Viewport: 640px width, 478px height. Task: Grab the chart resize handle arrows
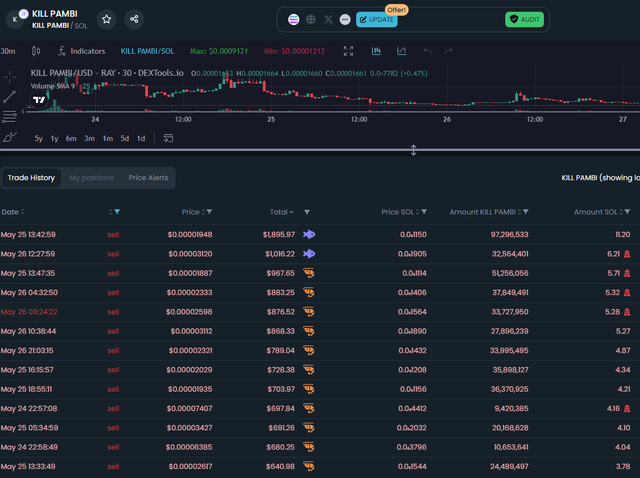tap(413, 150)
